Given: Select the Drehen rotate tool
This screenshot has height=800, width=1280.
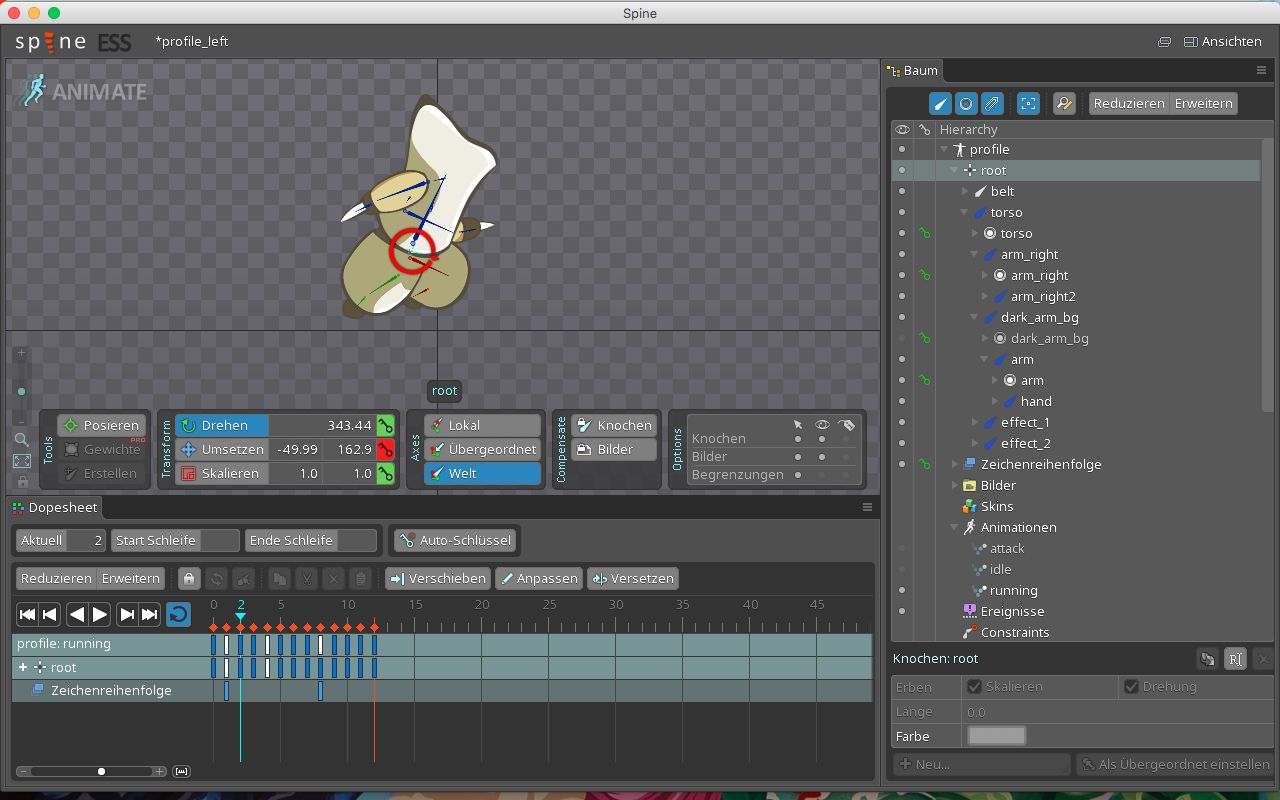Looking at the screenshot, I should pos(222,426).
